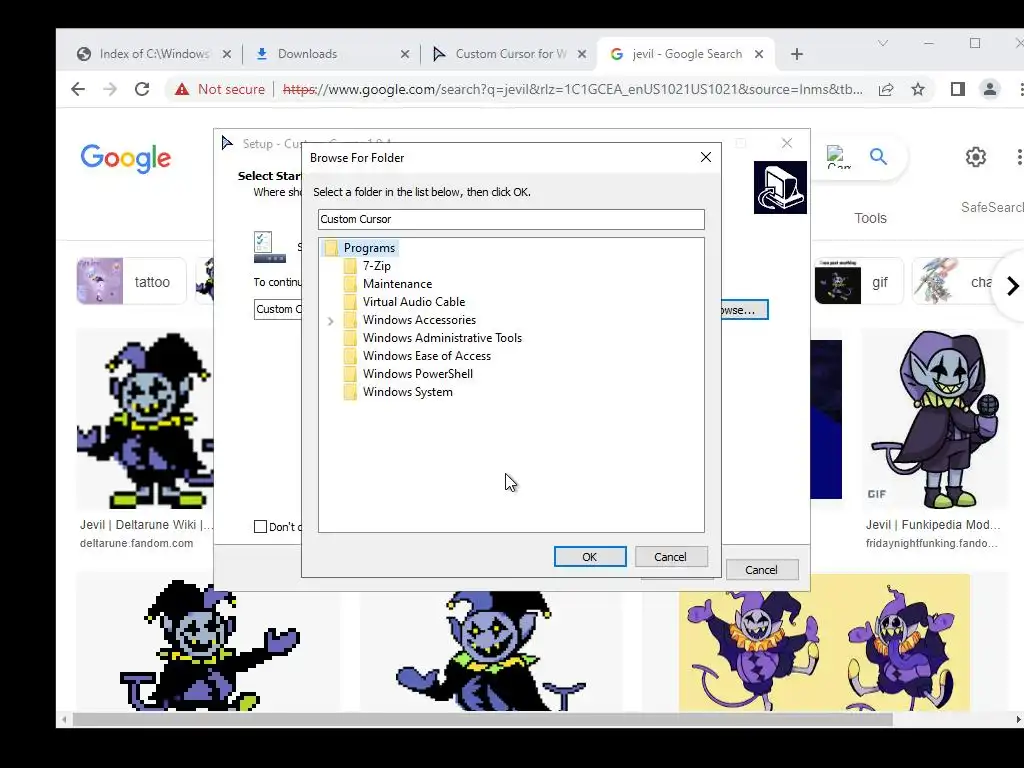Click the Google logo
The height and width of the screenshot is (768, 1024).
125,158
